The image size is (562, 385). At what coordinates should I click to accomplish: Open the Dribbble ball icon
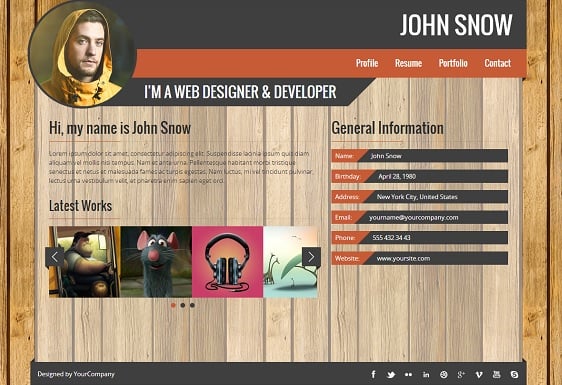pyautogui.click(x=443, y=375)
